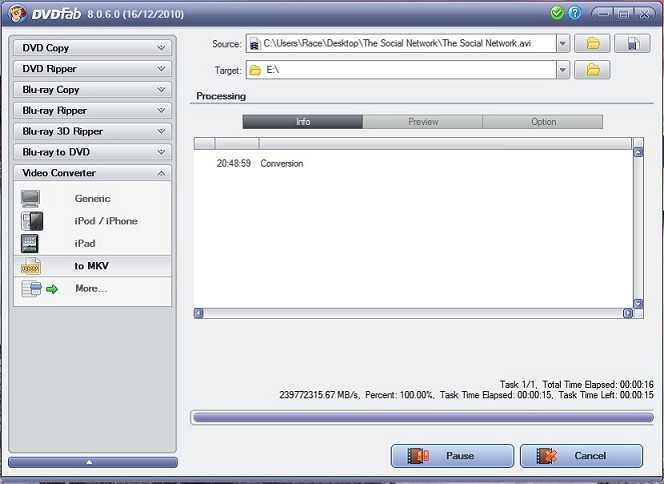Viewport: 664px width, 484px height.
Task: Click the Source path input field
Action: (401, 44)
